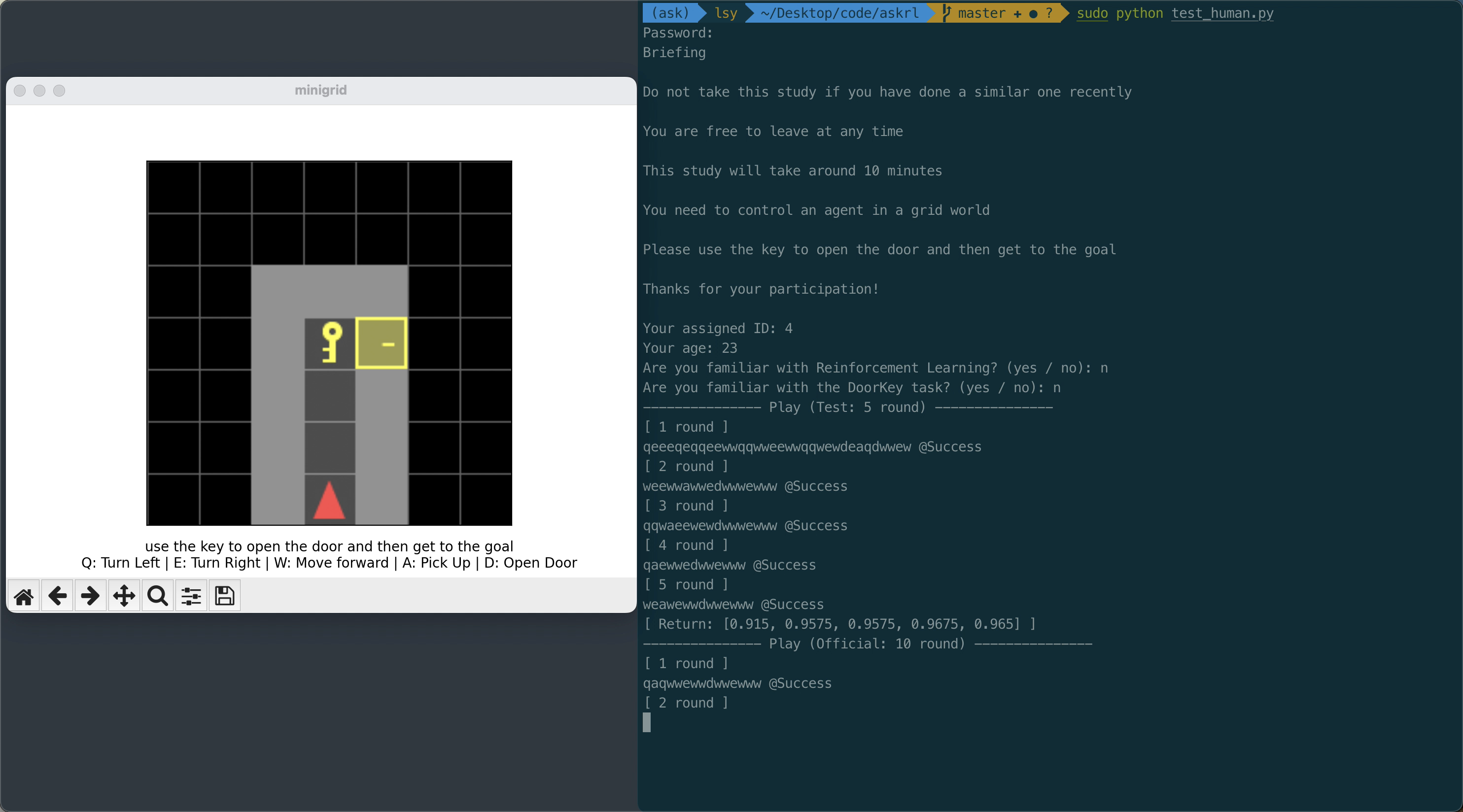
Task: Click 'Your assigned ID: 4' line
Action: point(717,328)
